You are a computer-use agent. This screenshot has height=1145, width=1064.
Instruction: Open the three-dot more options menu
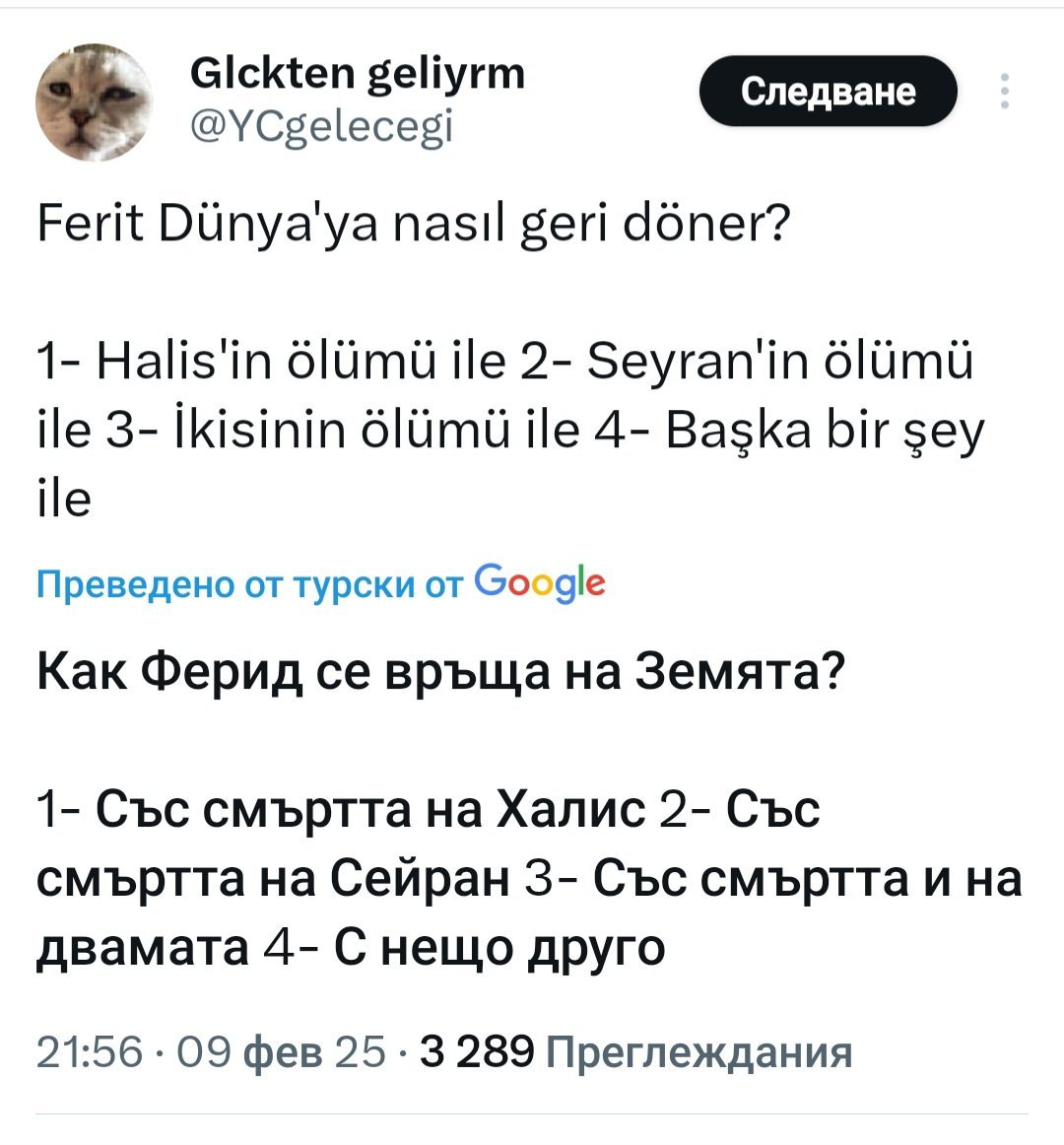coord(1004,91)
